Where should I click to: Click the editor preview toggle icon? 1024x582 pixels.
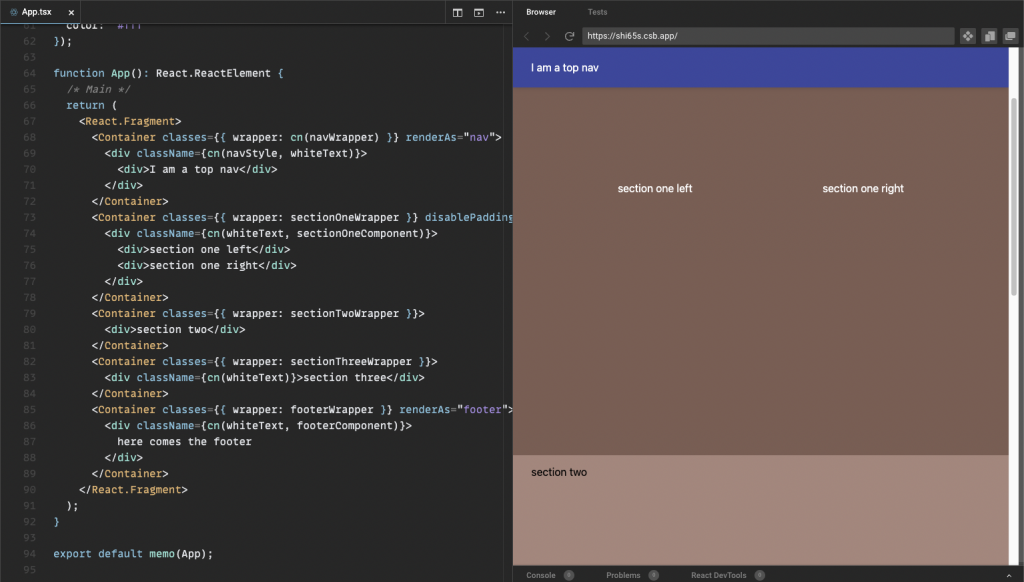pyautogui.click(x=479, y=12)
